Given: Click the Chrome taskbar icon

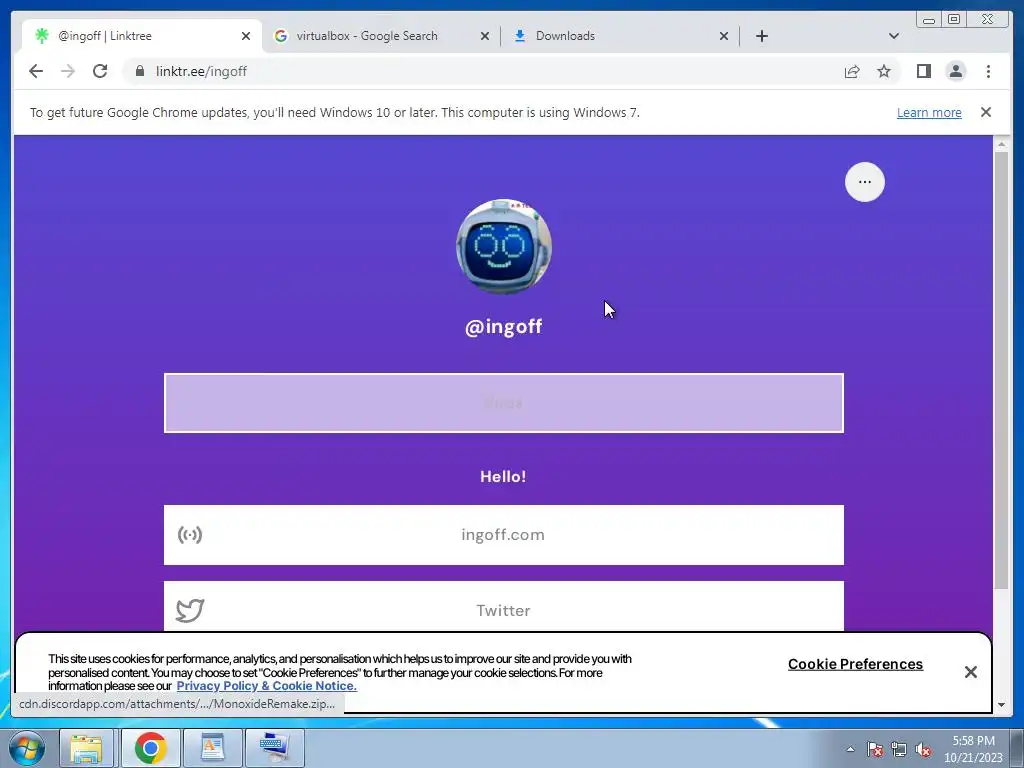Looking at the screenshot, I should point(150,748).
